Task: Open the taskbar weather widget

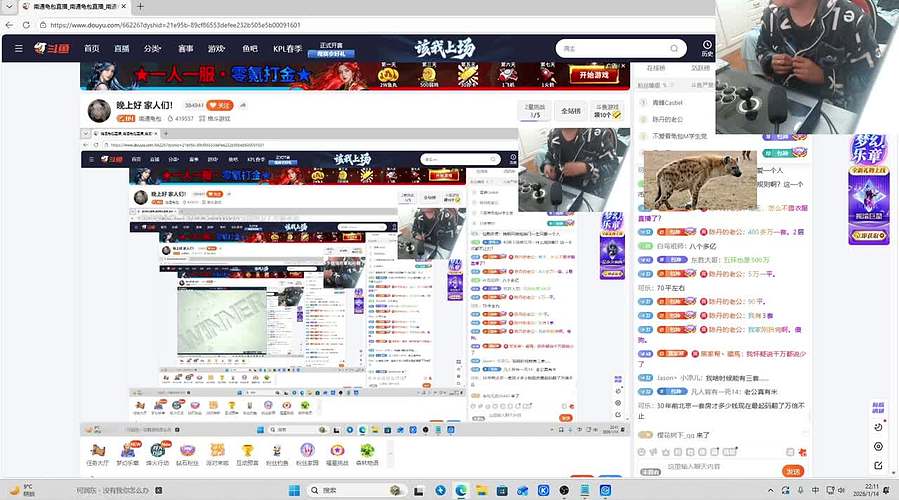Action: pos(22,490)
